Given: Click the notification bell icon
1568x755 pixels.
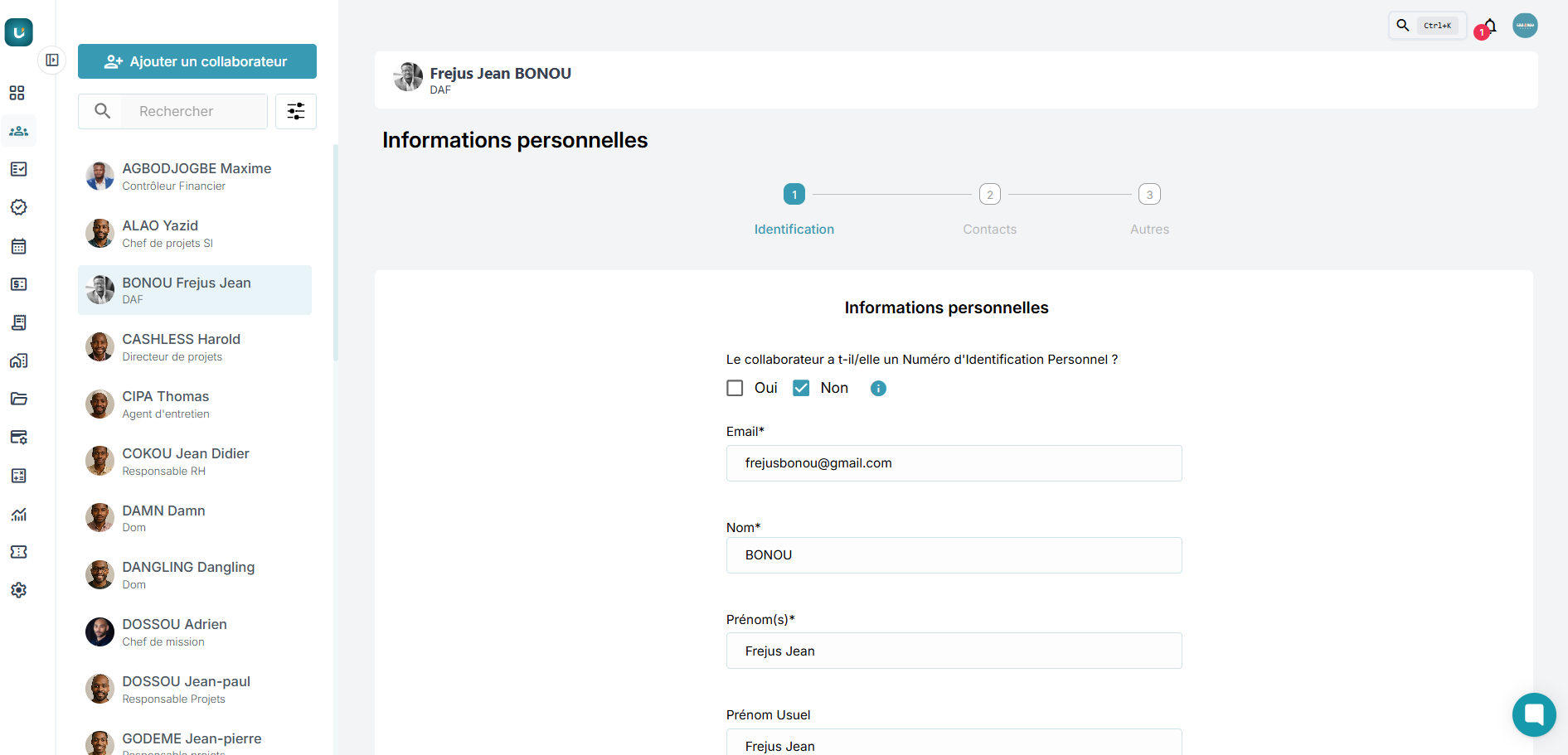Looking at the screenshot, I should pyautogui.click(x=1490, y=26).
